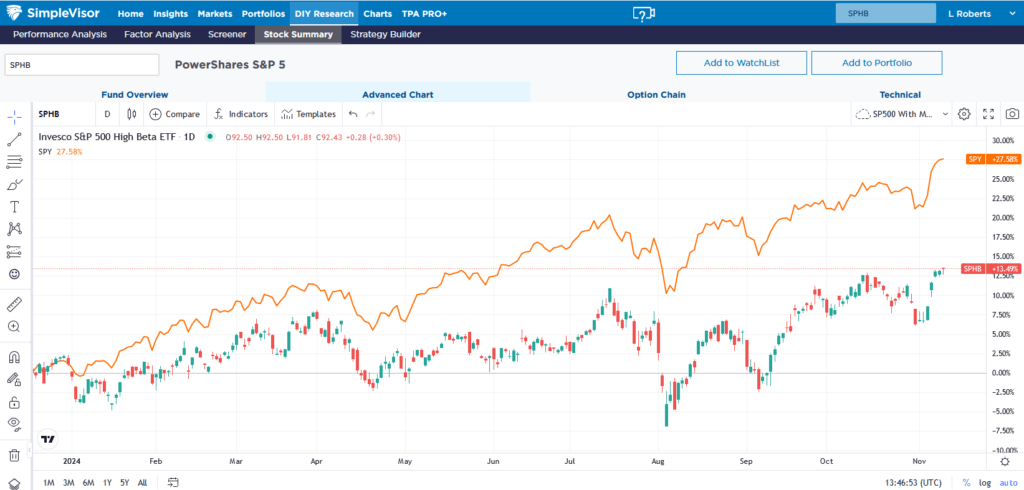Toggle log scale

984,483
